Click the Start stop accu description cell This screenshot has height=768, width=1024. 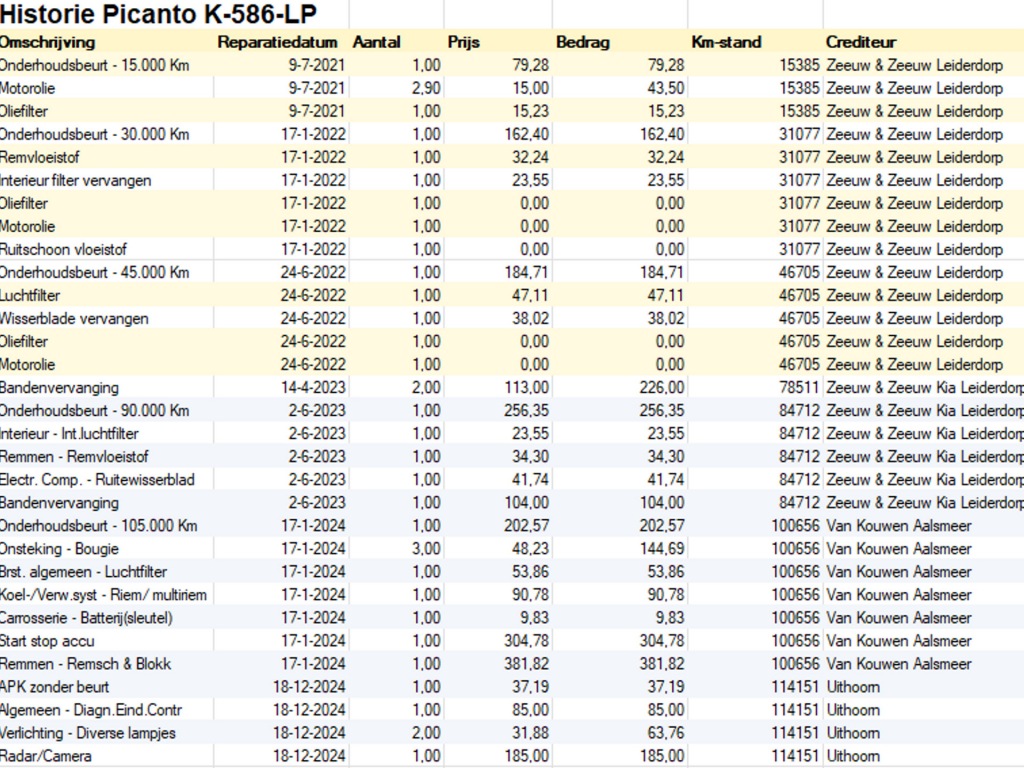[48, 641]
